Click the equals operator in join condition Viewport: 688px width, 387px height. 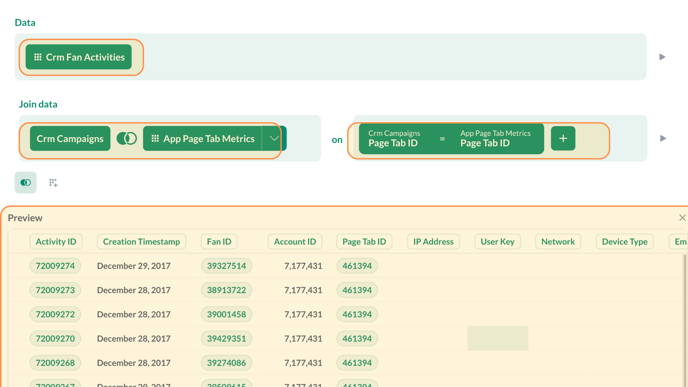point(442,139)
